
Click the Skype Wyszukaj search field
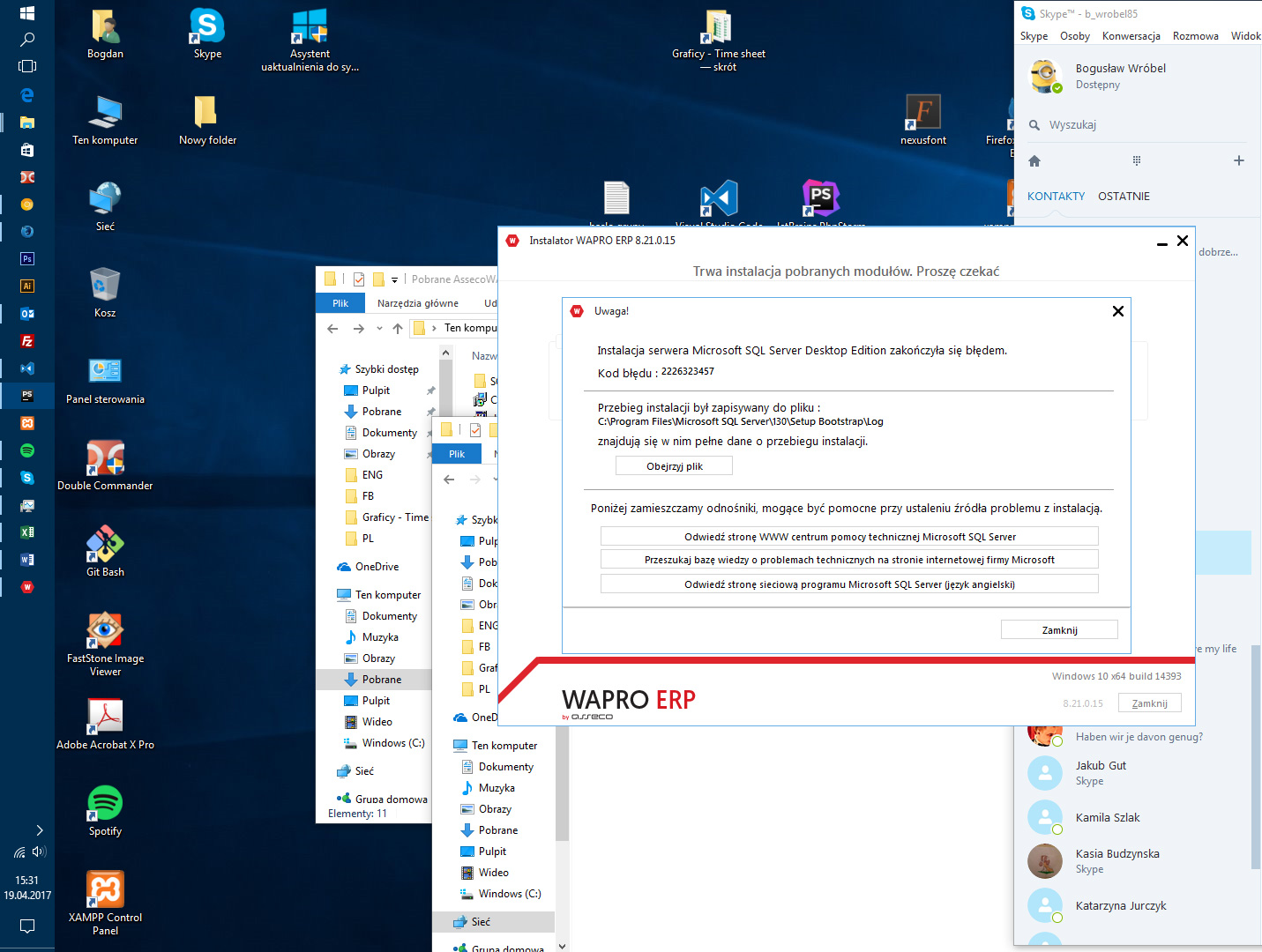(1138, 125)
